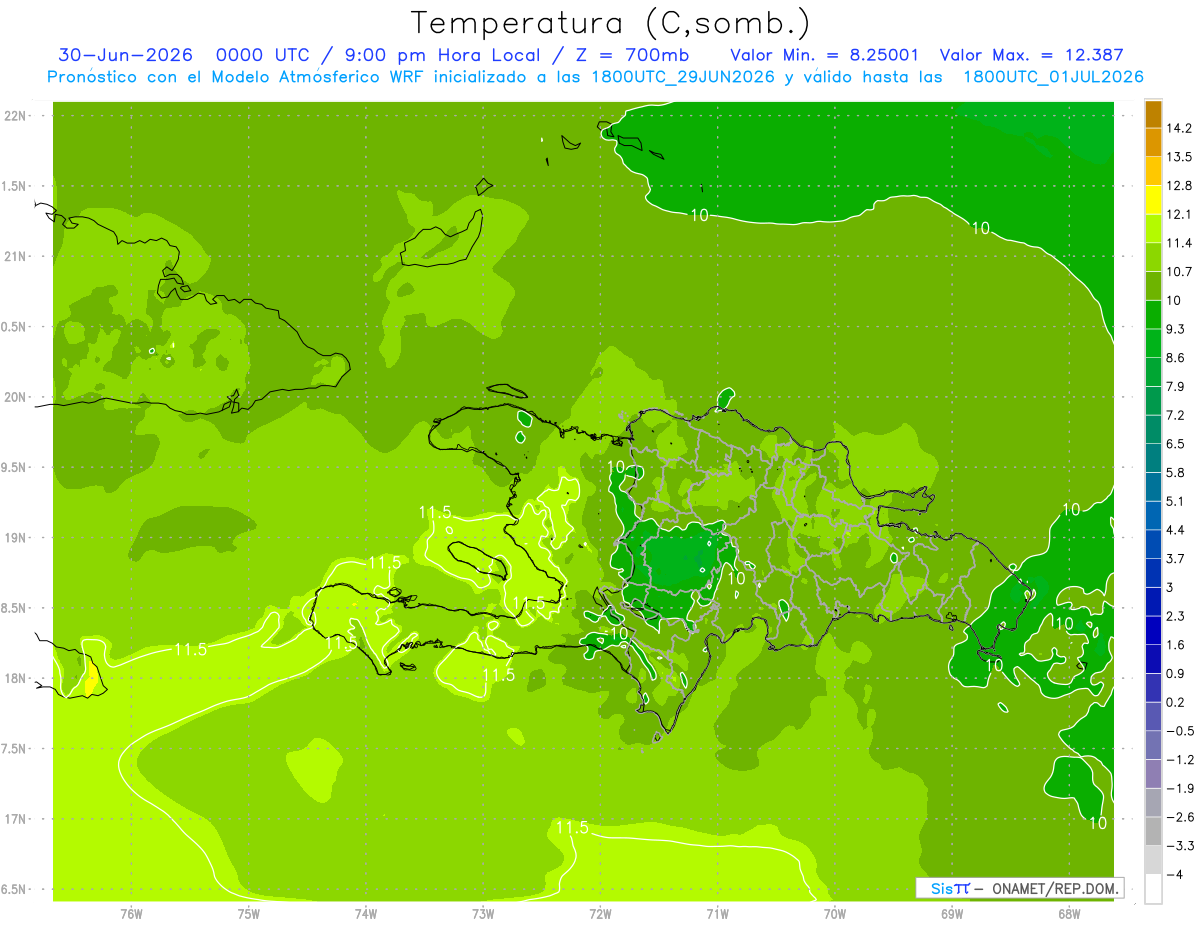Click the '73W' longitude axis label
The height and width of the screenshot is (927, 1200).
(x=483, y=914)
